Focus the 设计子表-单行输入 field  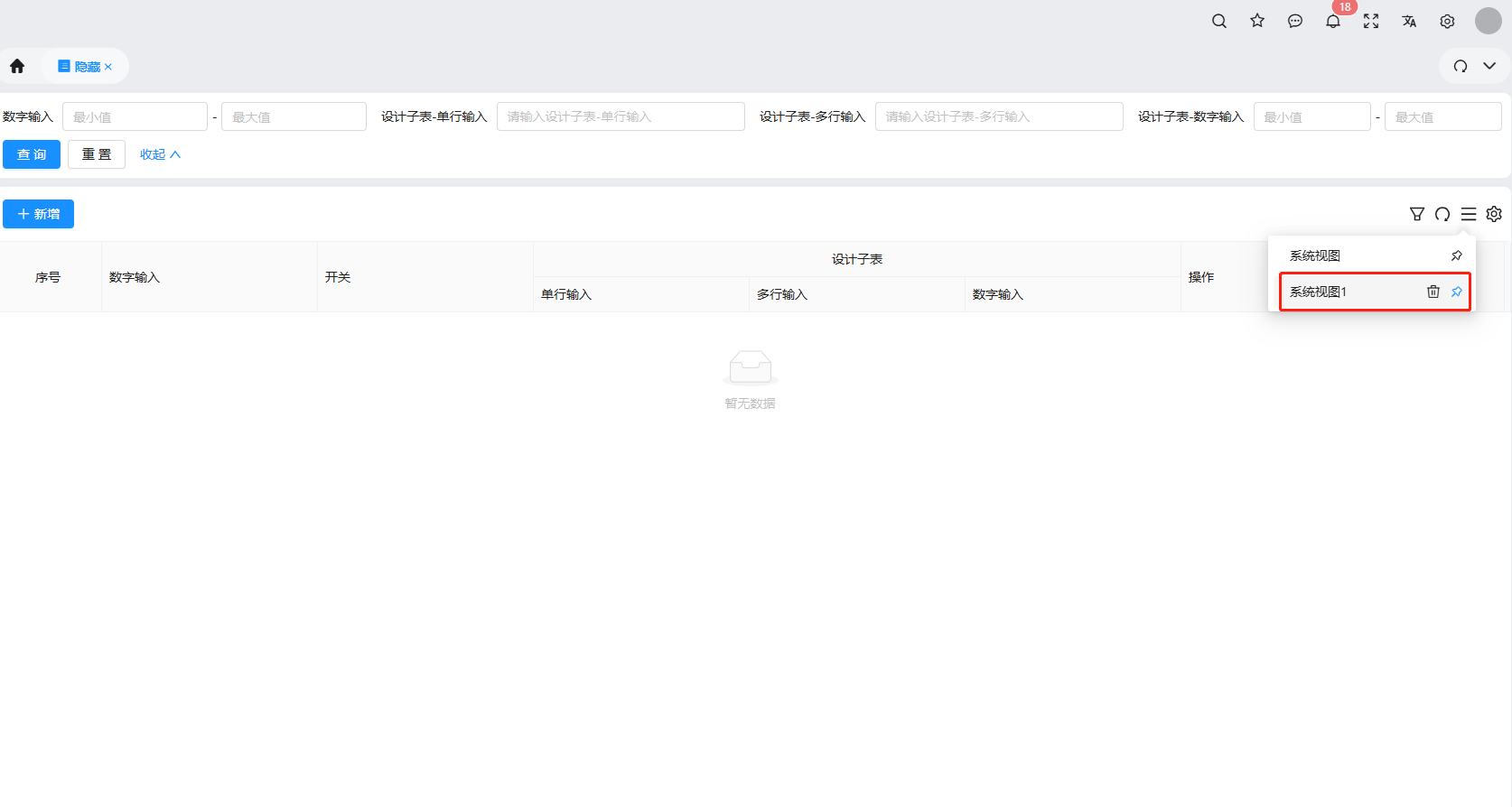pyautogui.click(x=621, y=116)
